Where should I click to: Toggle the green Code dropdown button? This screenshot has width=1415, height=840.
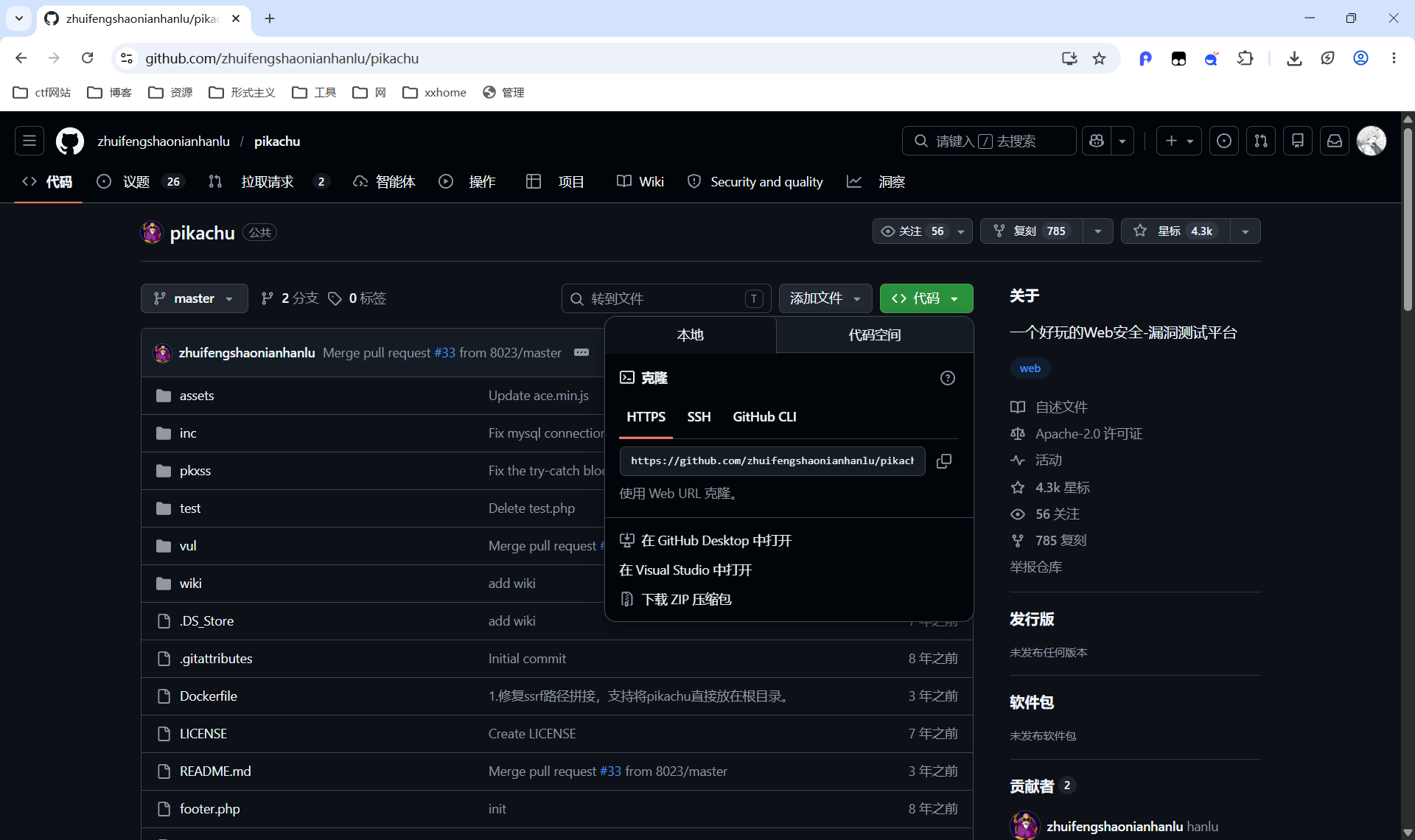coord(926,298)
